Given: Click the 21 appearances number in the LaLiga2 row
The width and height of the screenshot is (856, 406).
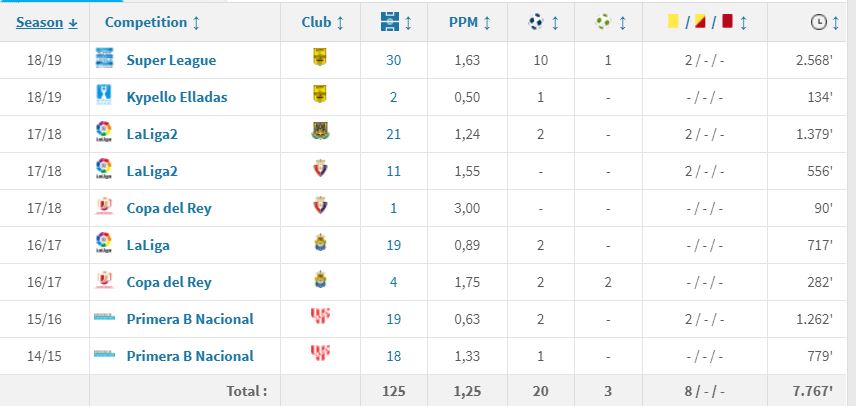Looking at the screenshot, I should (393, 134).
